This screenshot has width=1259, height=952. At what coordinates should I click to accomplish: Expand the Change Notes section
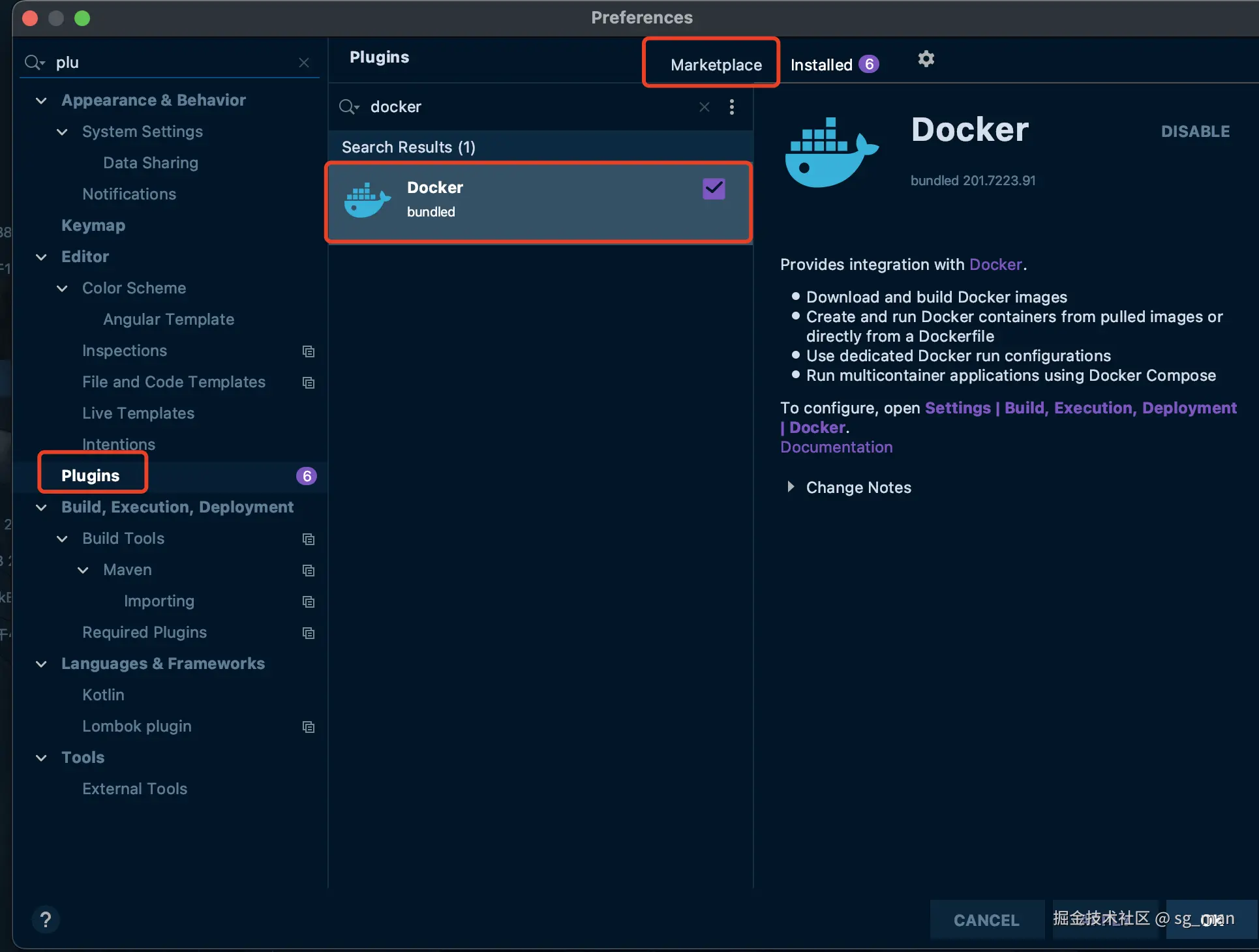pyautogui.click(x=791, y=487)
